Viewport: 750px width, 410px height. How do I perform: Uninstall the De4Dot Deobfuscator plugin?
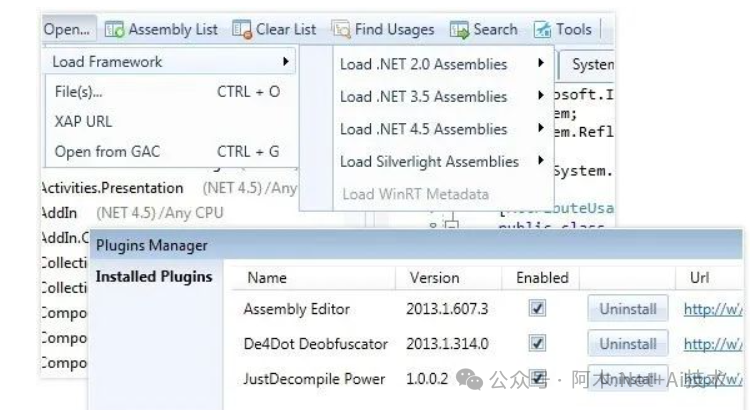pyautogui.click(x=627, y=344)
